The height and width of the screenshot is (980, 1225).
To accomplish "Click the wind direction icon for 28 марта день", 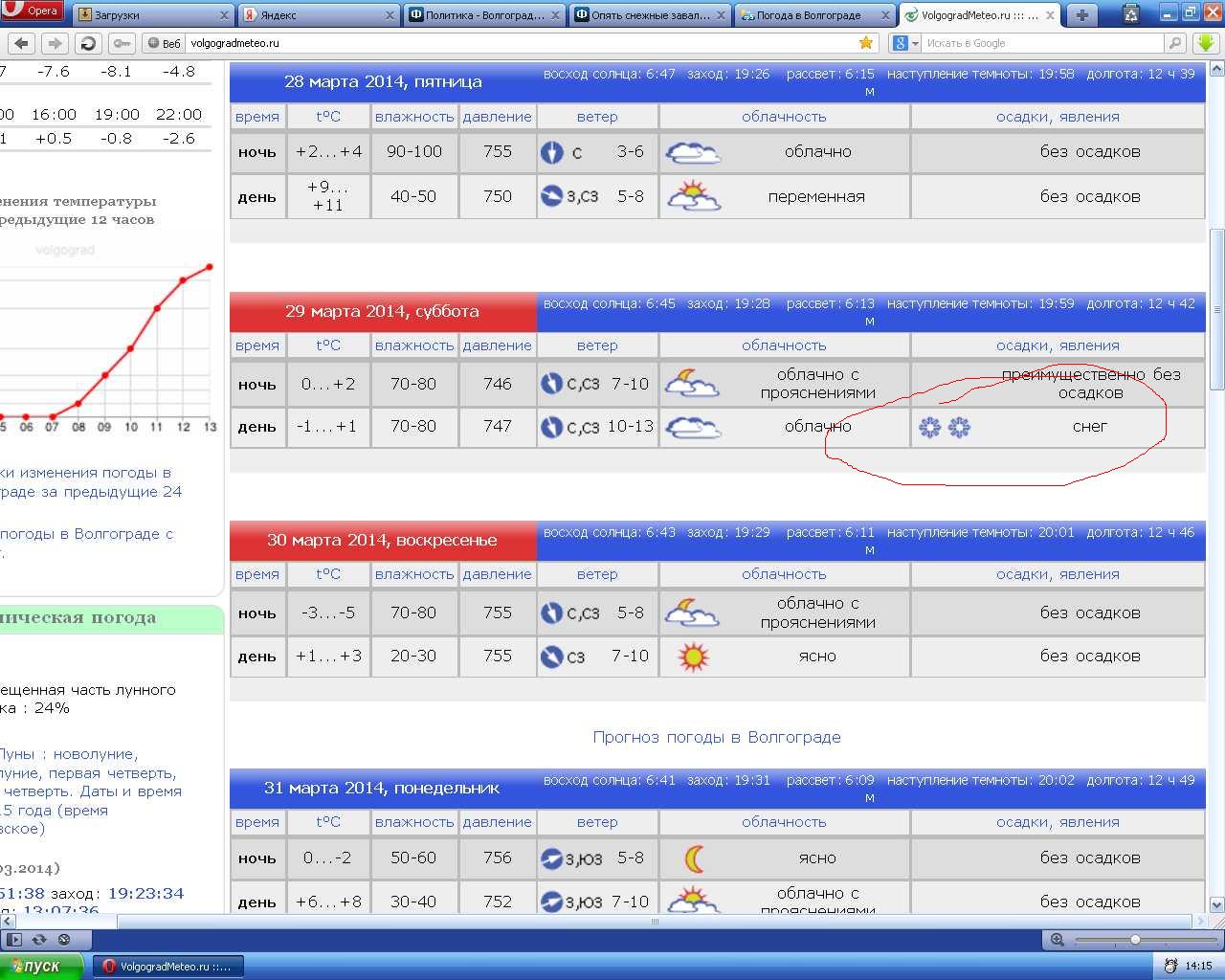I will [x=552, y=197].
